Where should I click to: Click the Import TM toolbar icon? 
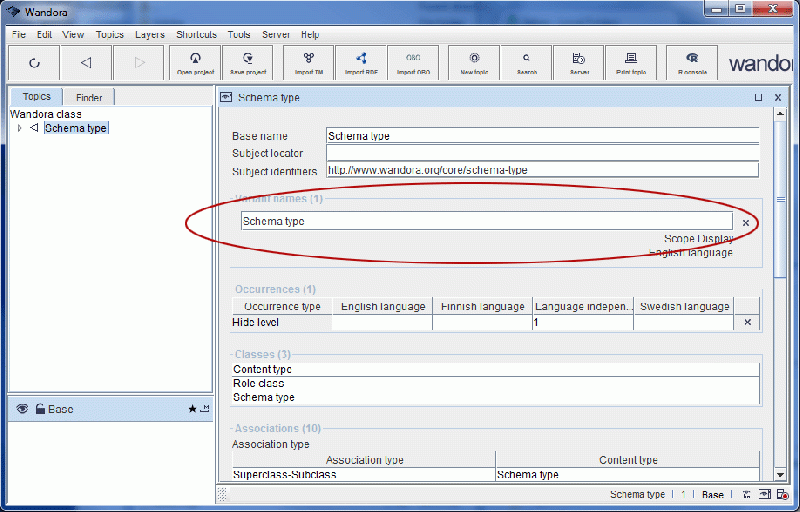pyautogui.click(x=308, y=62)
